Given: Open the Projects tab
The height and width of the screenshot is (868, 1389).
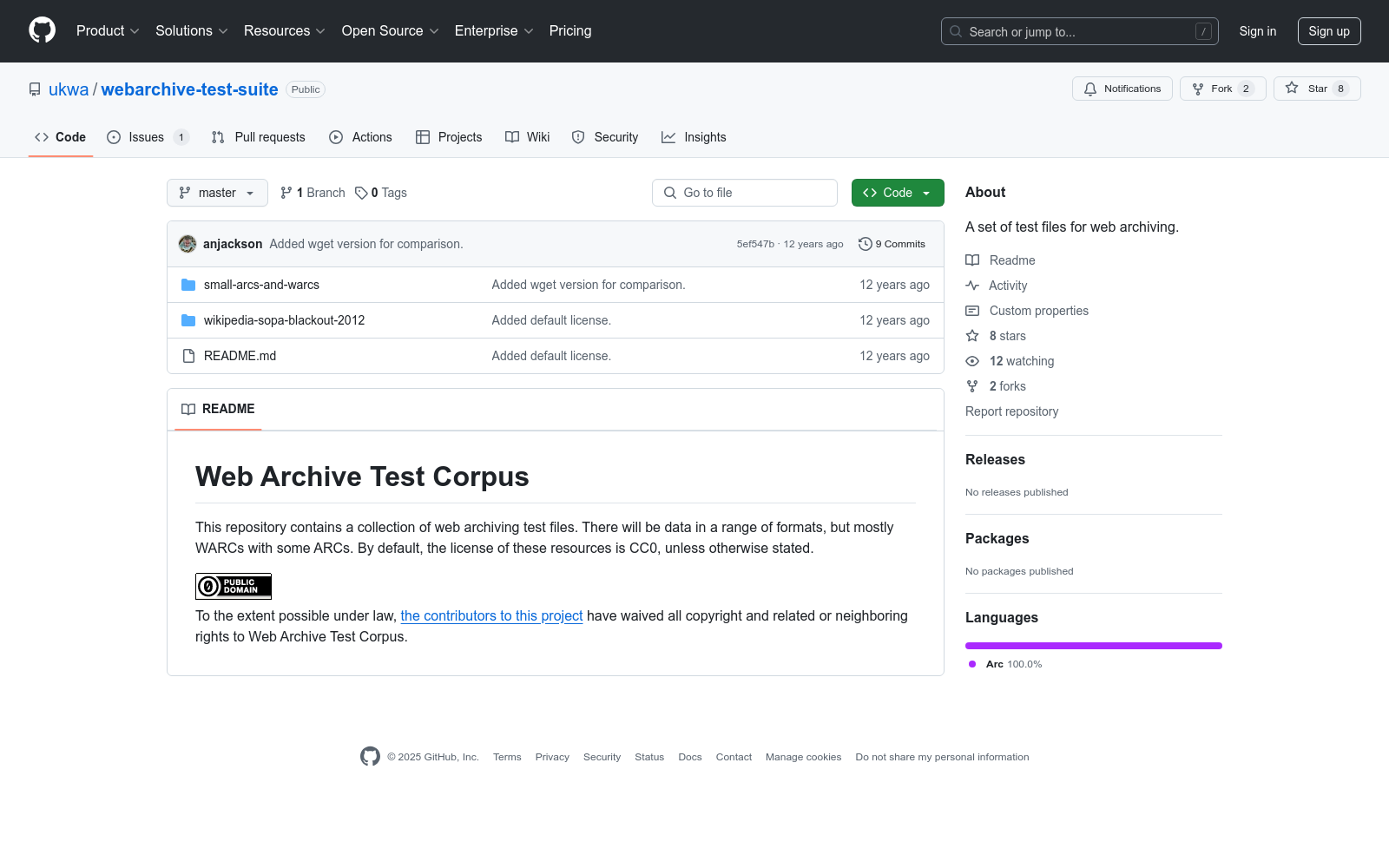Looking at the screenshot, I should [449, 137].
